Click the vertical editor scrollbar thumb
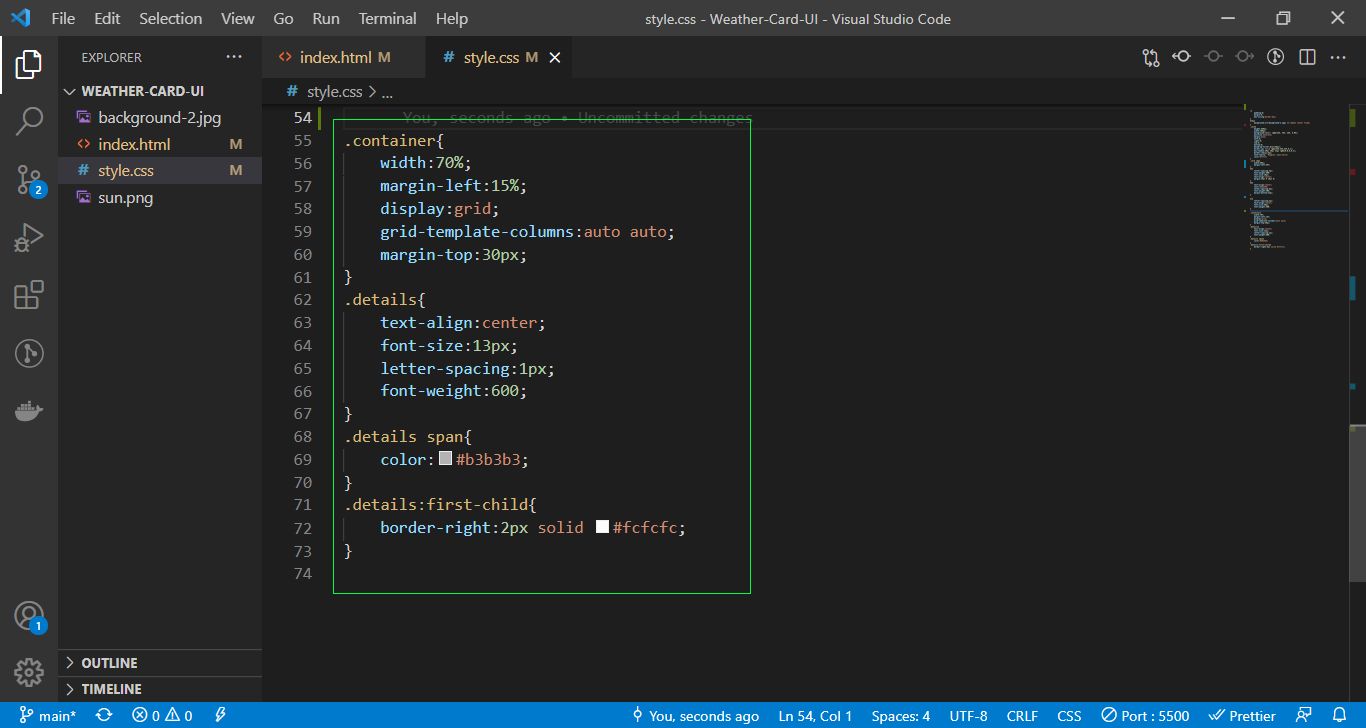This screenshot has height=728, width=1366. pyautogui.click(x=1357, y=503)
